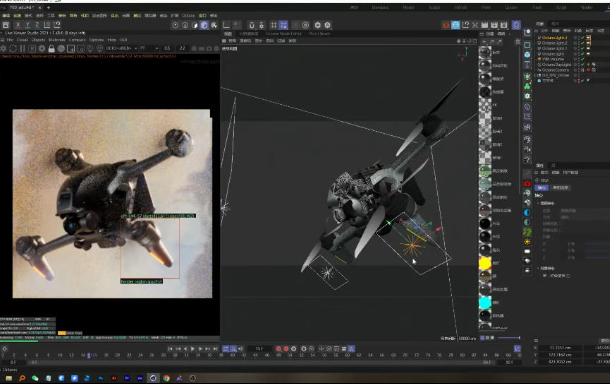Pause the Live Viewer render
Image resolution: width=610 pixels, height=384 pixels.
coord(23,49)
